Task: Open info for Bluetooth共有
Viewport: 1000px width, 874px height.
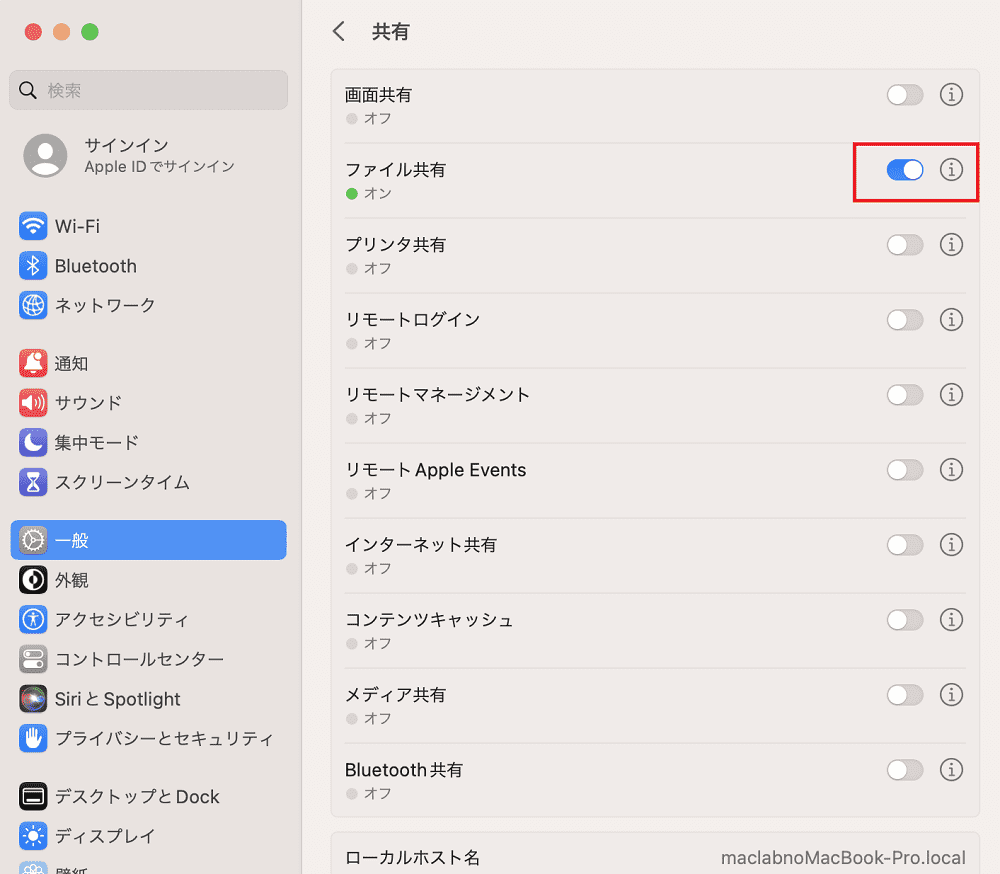Action: tap(951, 770)
